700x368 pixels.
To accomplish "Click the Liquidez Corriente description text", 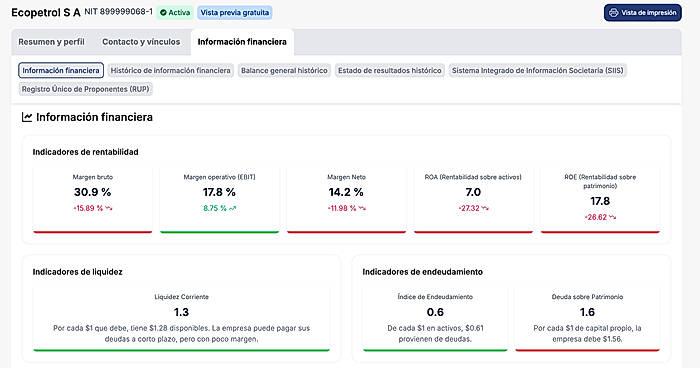I will point(181,334).
